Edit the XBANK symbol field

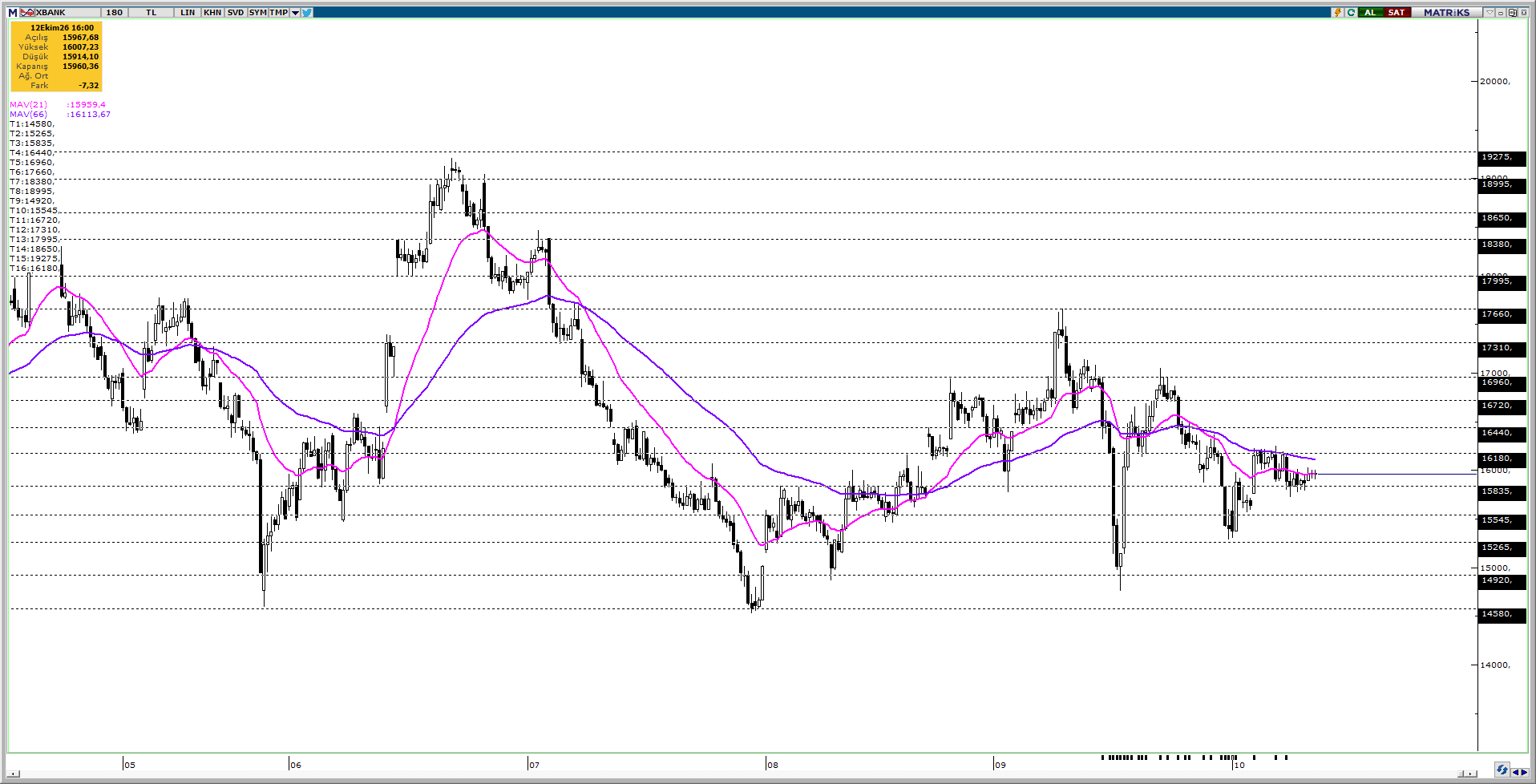[67, 12]
